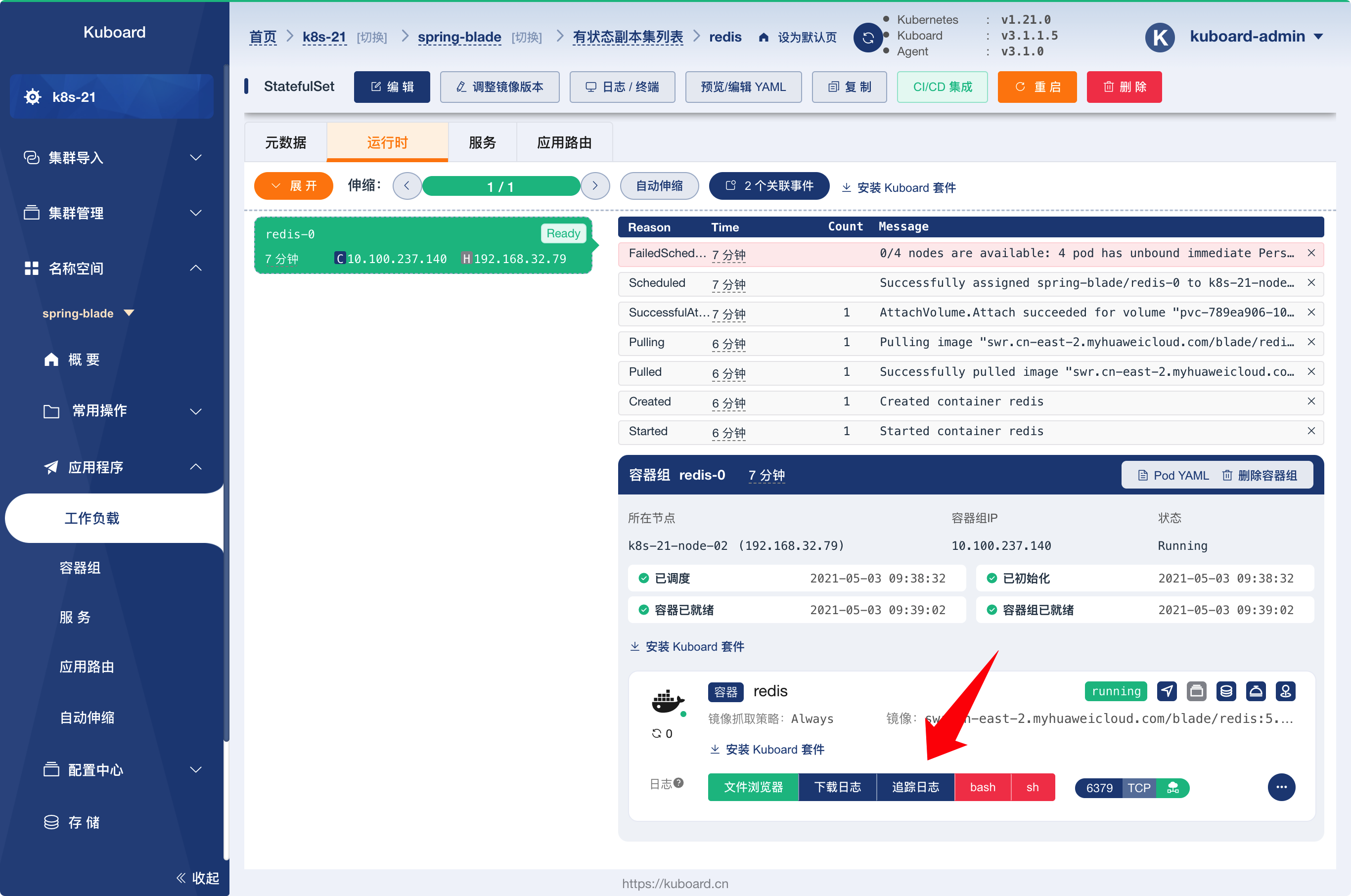1351x896 pixels.
Task: Dismiss the Created event row
Action: pos(1311,401)
